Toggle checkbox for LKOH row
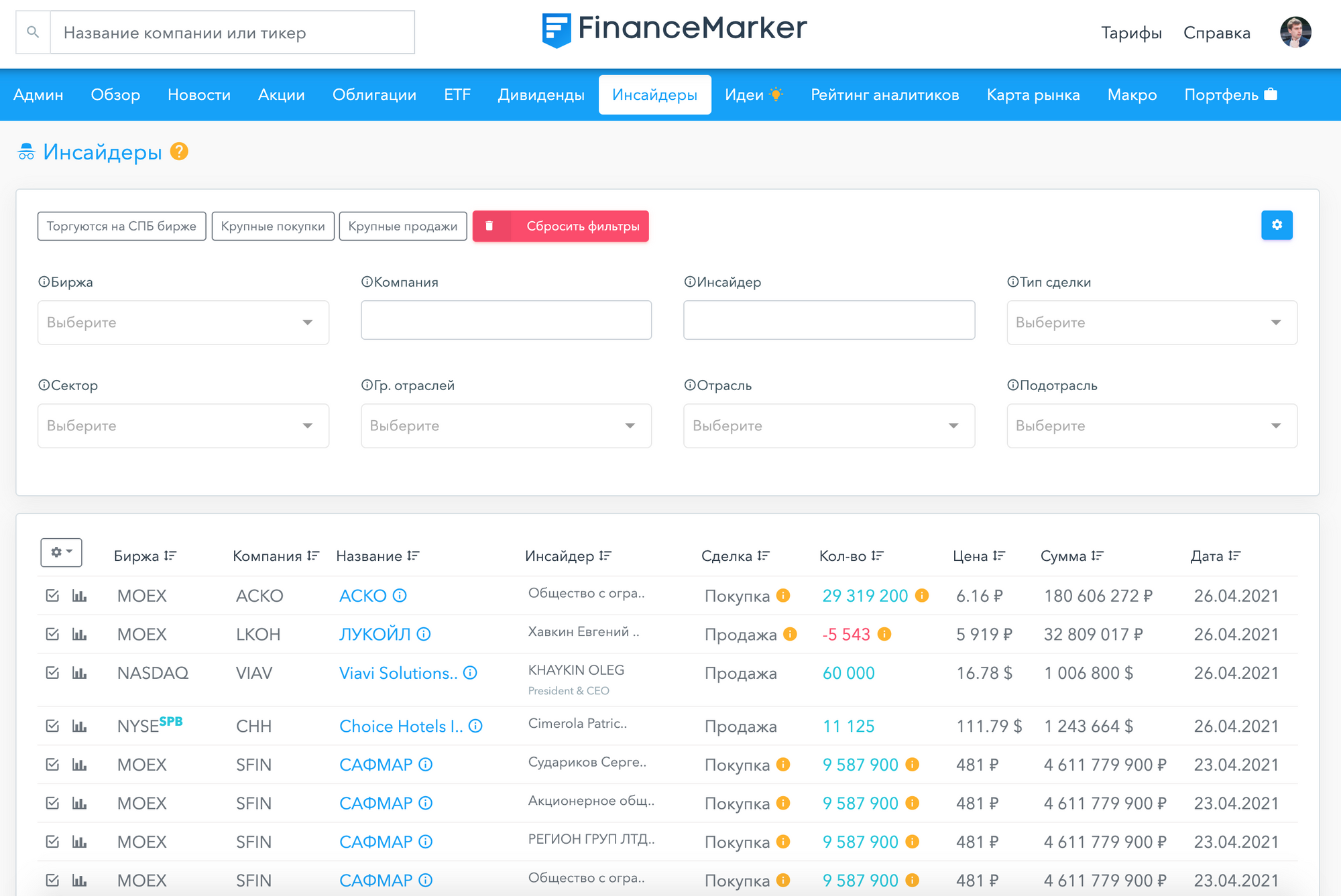 tap(52, 634)
